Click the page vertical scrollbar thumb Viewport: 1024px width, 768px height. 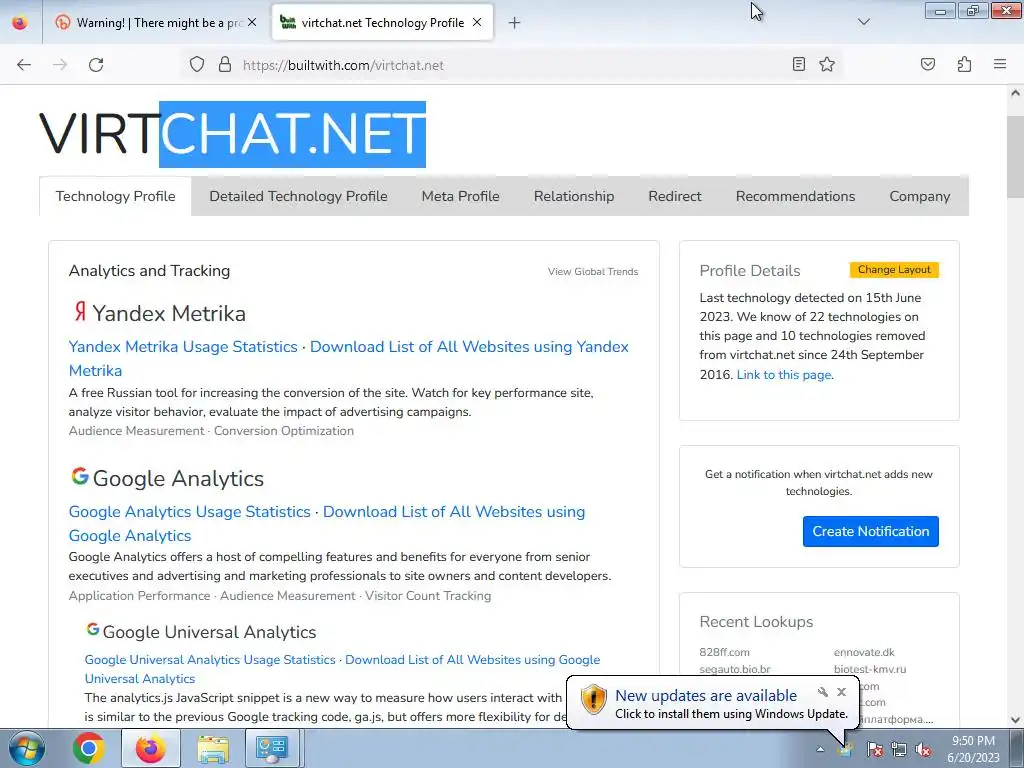[x=1015, y=157]
